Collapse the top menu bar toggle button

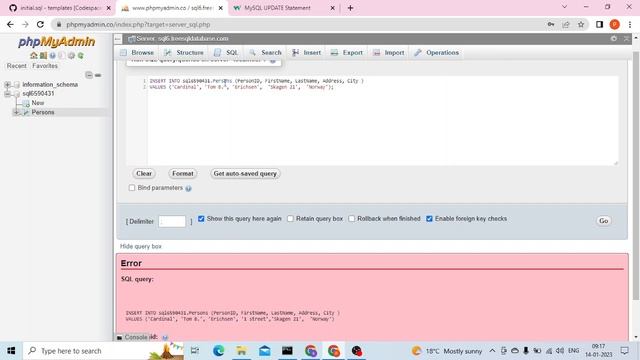[x=118, y=39]
